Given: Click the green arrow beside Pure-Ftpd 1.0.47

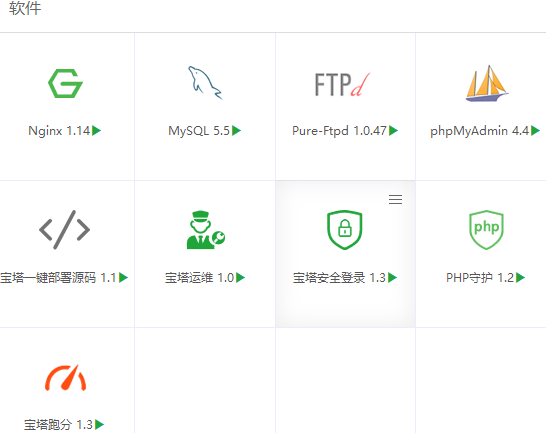Looking at the screenshot, I should 393,131.
